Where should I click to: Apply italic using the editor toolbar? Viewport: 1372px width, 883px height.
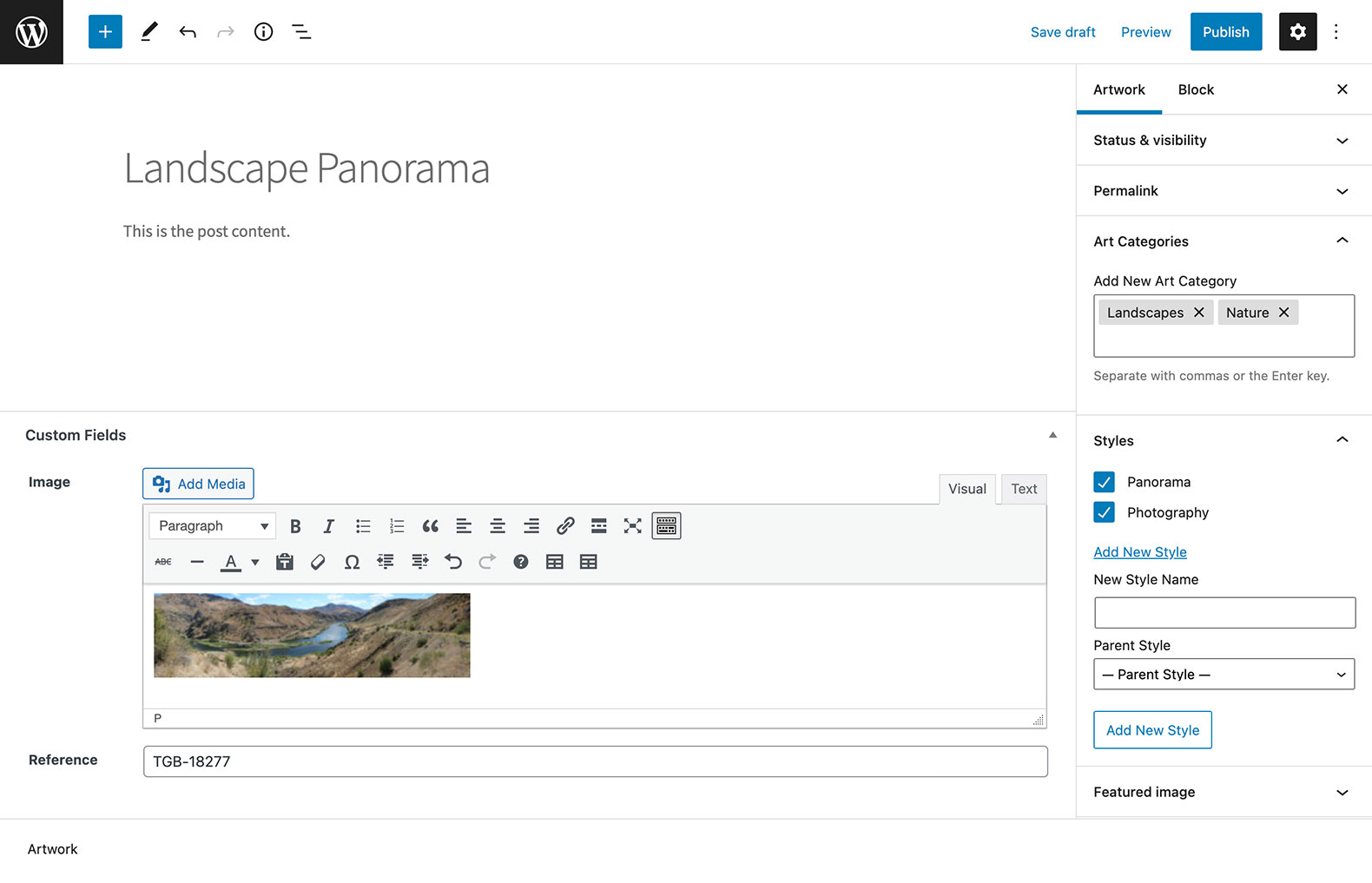tap(328, 526)
